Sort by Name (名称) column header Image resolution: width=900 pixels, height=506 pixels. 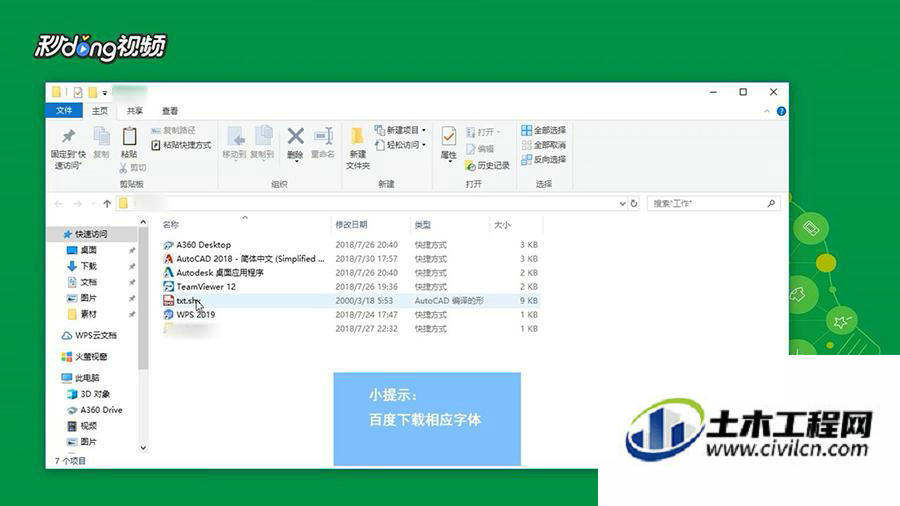click(x=170, y=225)
